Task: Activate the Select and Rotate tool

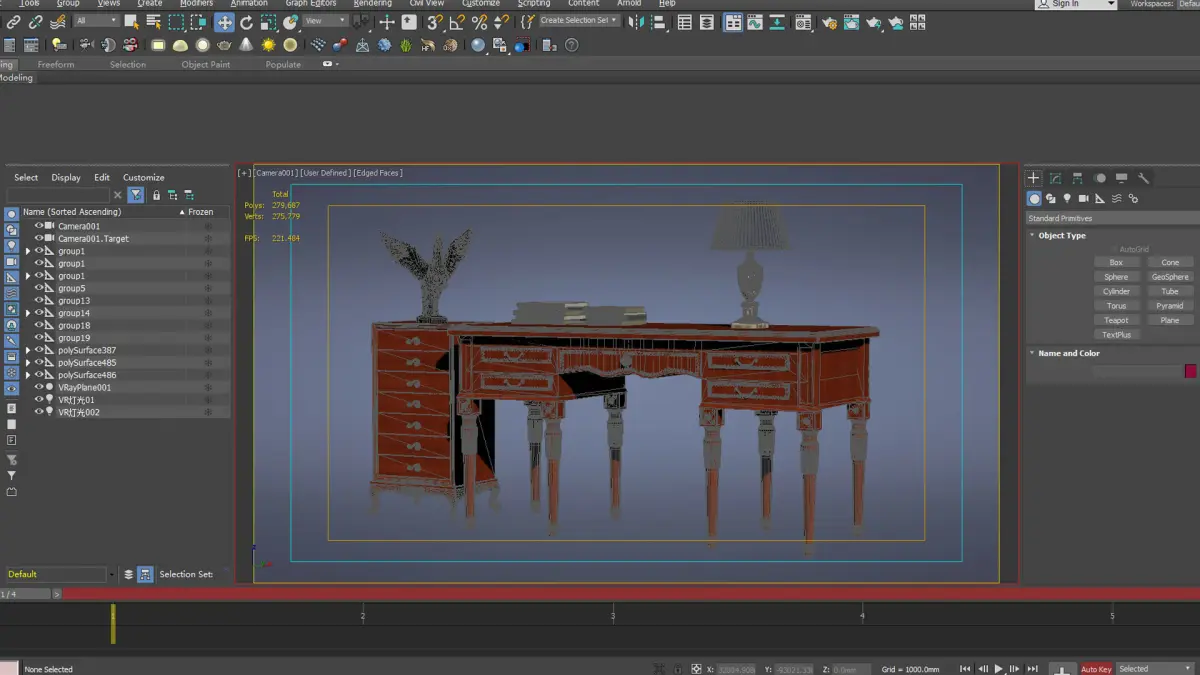Action: point(247,22)
